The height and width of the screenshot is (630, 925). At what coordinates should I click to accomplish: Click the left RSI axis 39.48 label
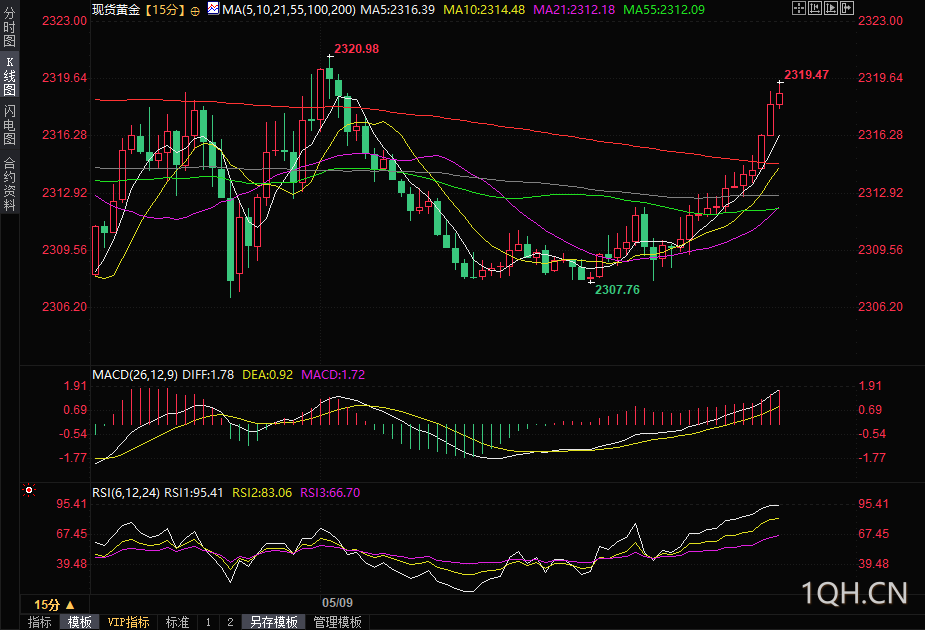coord(71,564)
